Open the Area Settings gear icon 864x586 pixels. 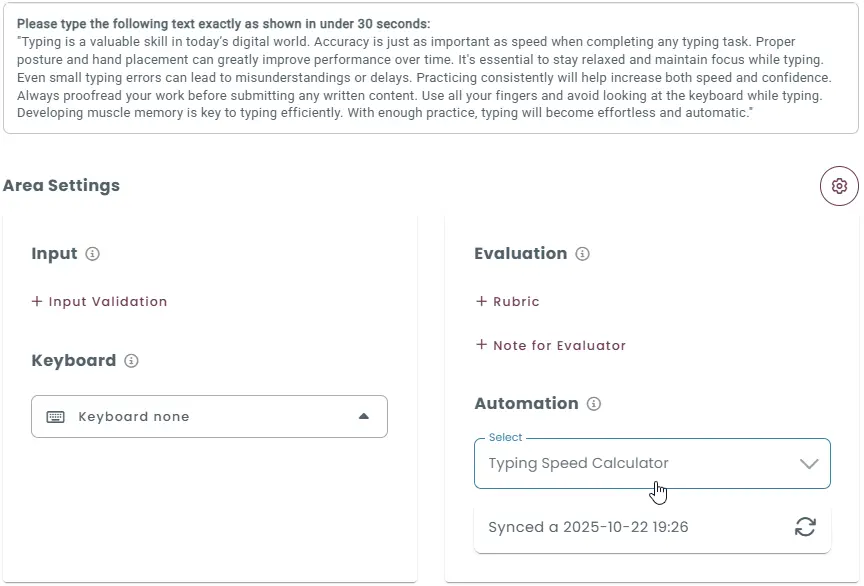pos(839,186)
